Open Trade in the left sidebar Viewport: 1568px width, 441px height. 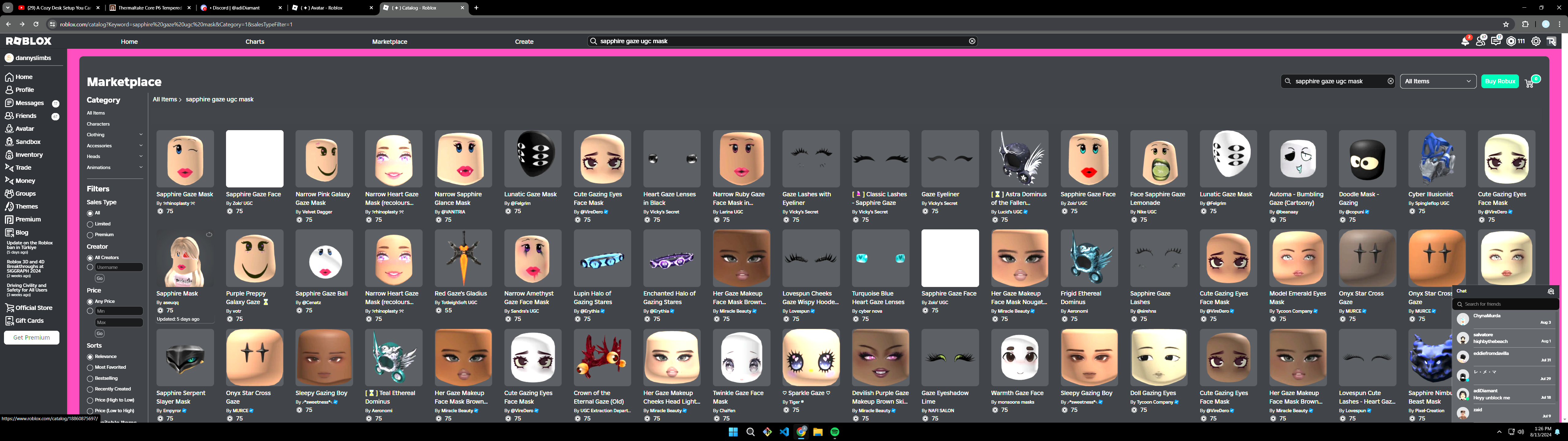click(23, 168)
